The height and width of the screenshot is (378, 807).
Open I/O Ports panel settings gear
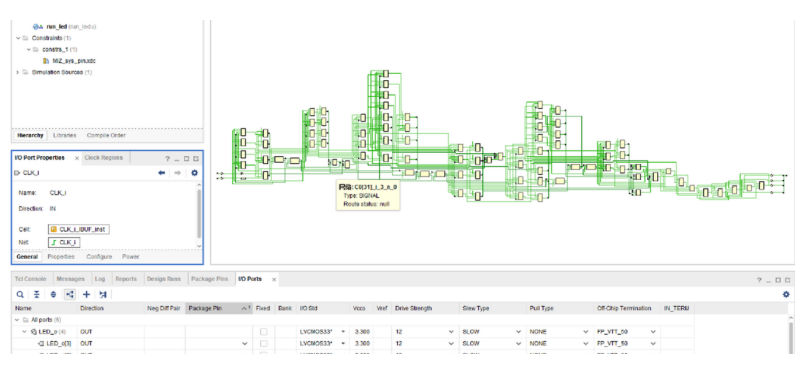coord(786,295)
